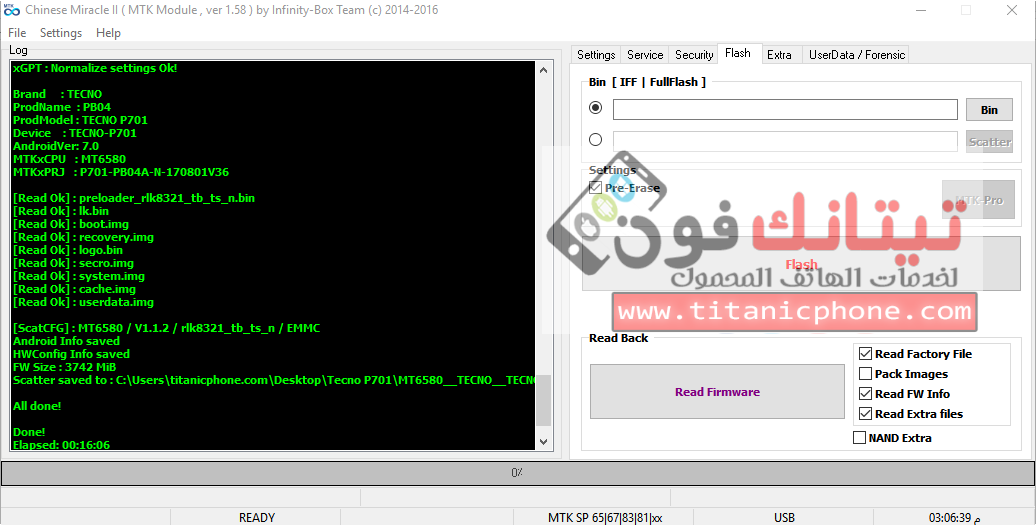Viewport: 1036px width, 525px height.
Task: Click the 'Scatter saved to' log line
Action: coord(274,380)
